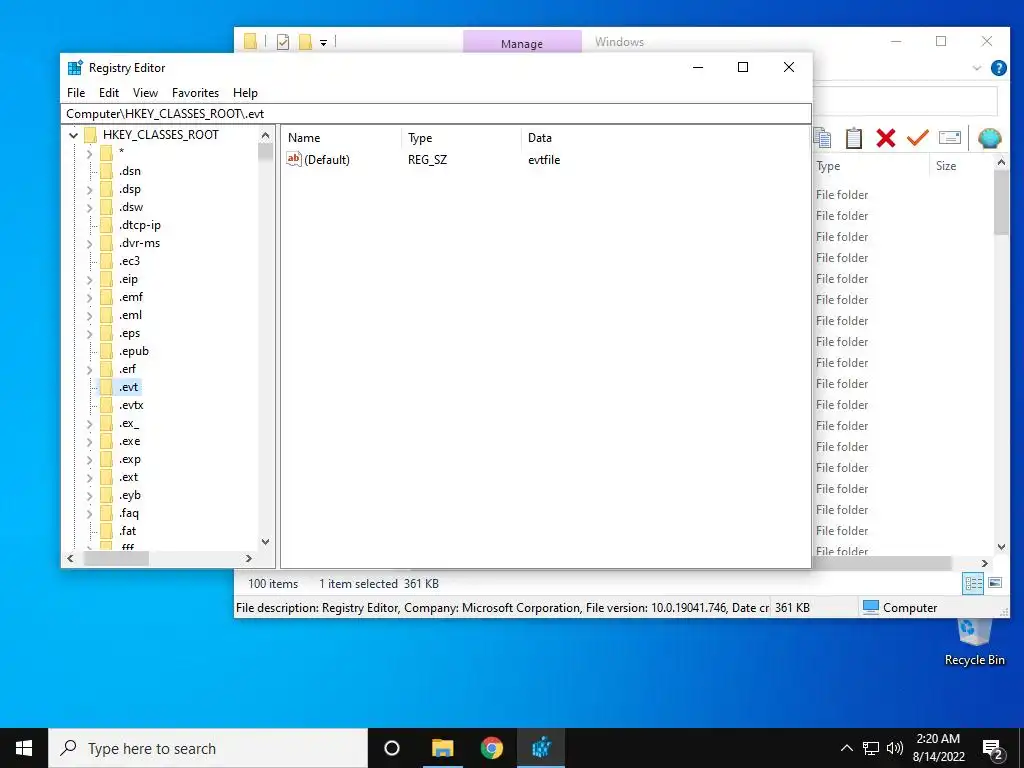This screenshot has height=768, width=1024.
Task: Click the REG_SZ type cell
Action: (x=427, y=160)
